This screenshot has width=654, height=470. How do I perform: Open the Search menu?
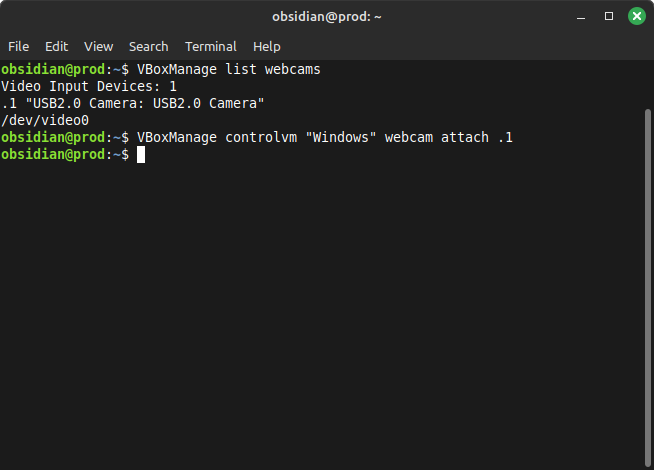point(148,46)
